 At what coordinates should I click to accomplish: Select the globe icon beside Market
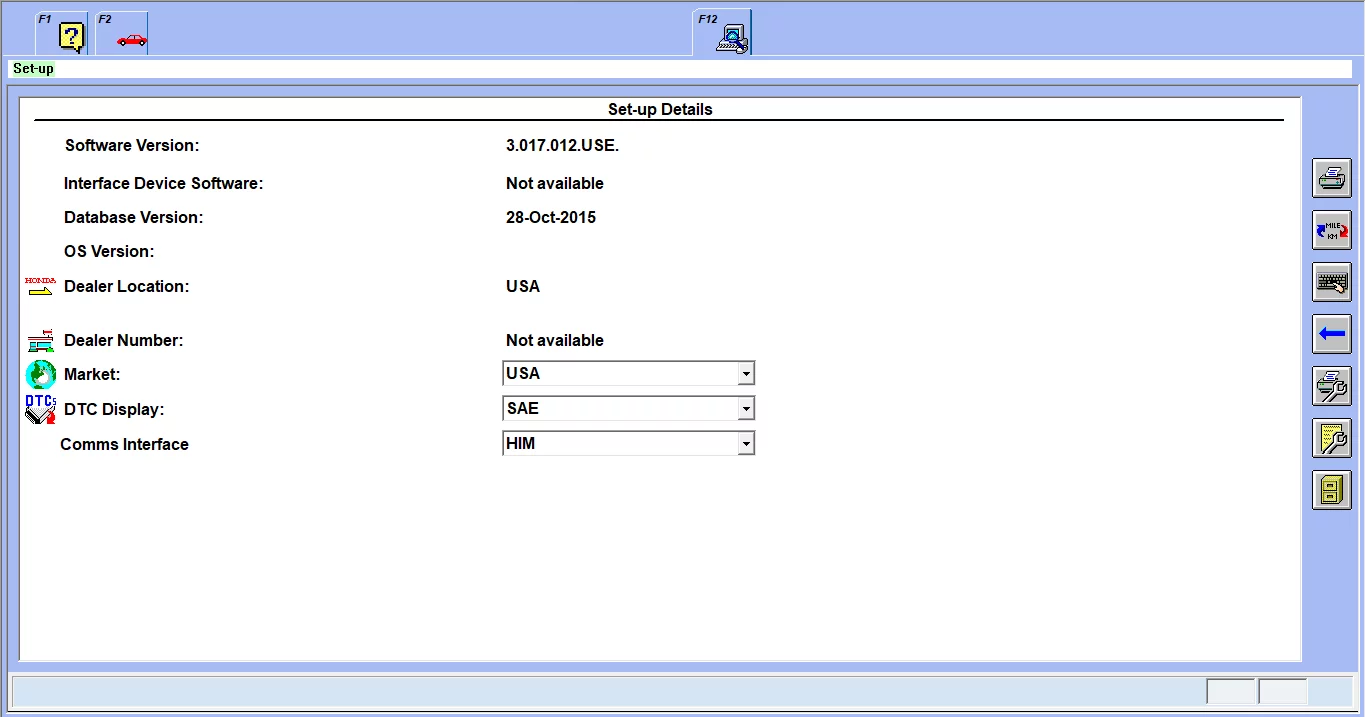pyautogui.click(x=39, y=374)
